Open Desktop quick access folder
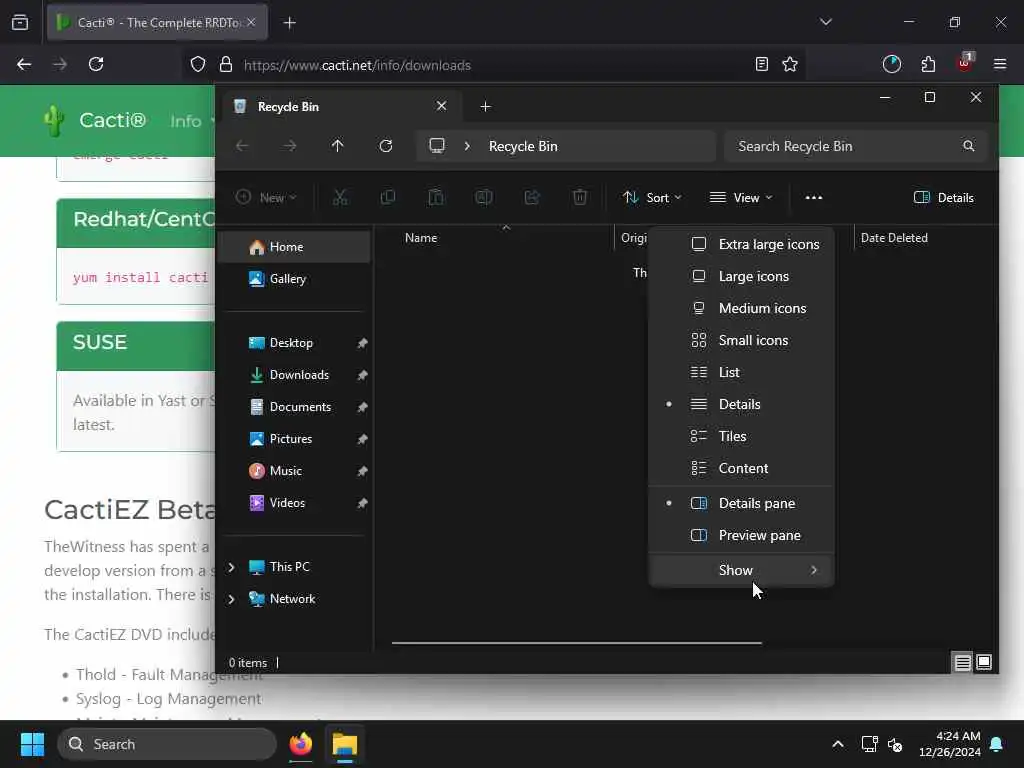This screenshot has width=1024, height=768. [x=295, y=343]
